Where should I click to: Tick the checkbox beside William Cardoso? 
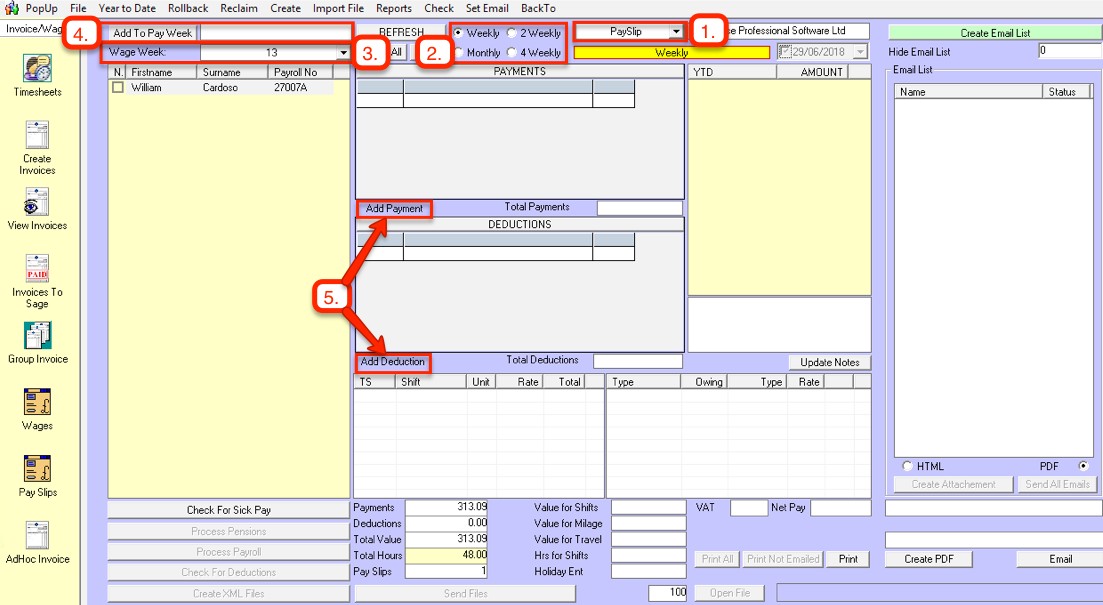pos(118,88)
